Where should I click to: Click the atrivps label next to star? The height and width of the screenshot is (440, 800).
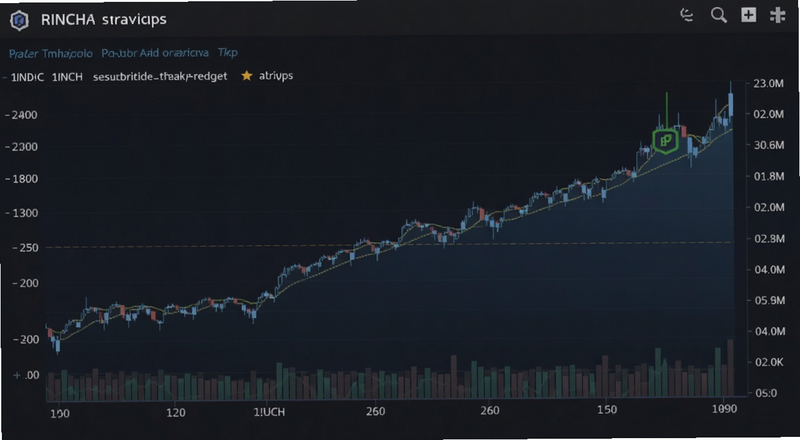point(276,77)
